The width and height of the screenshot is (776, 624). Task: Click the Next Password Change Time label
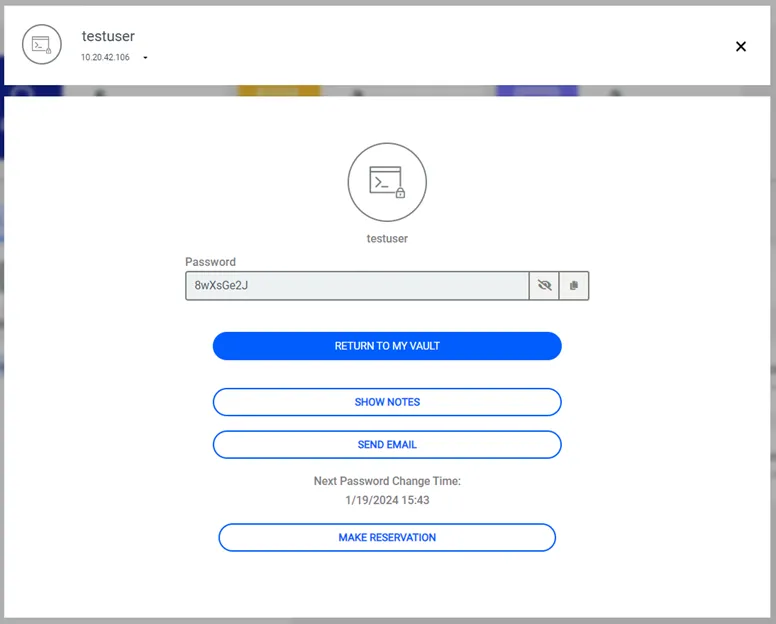click(387, 481)
